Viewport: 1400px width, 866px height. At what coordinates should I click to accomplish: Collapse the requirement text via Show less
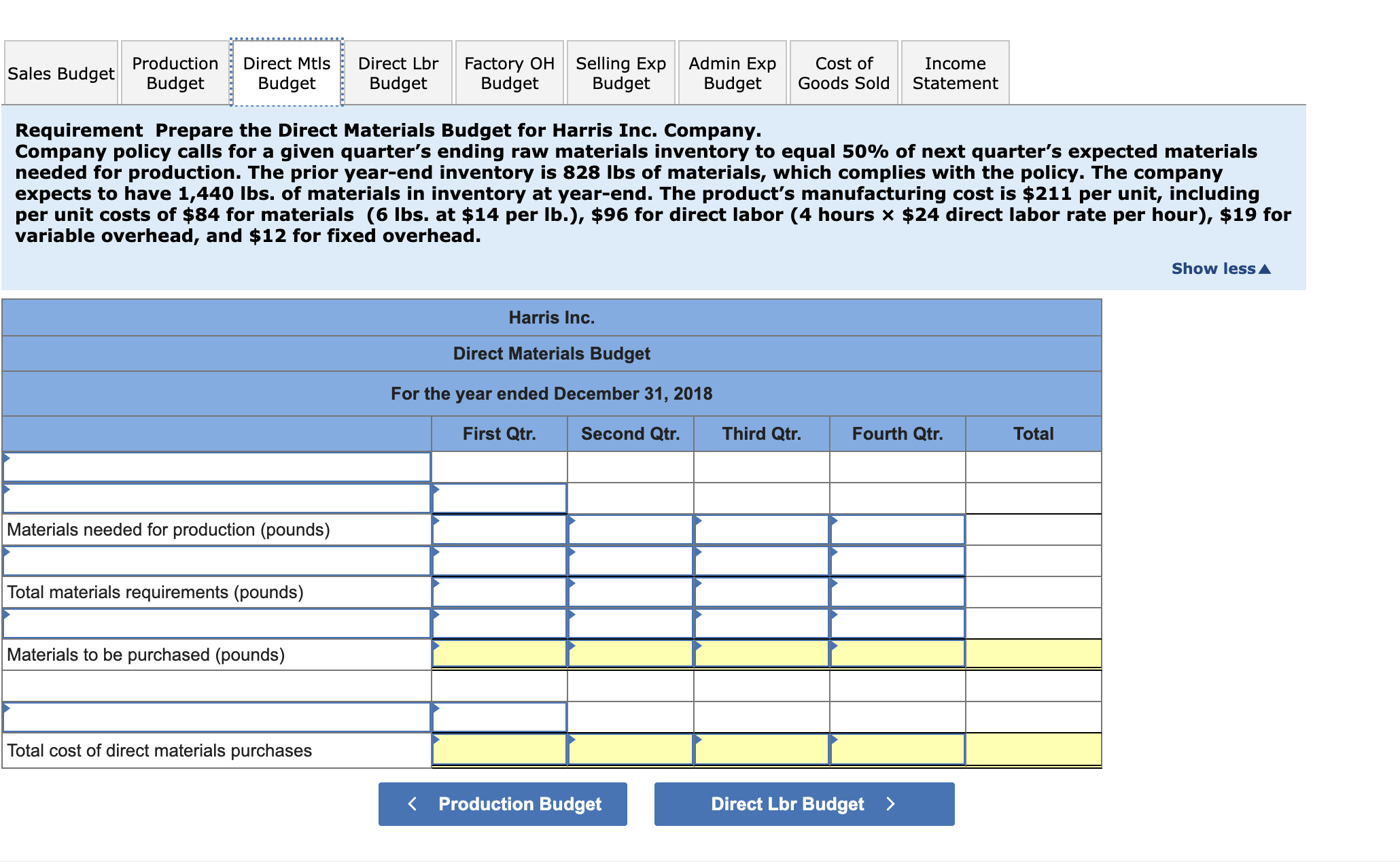click(1220, 269)
